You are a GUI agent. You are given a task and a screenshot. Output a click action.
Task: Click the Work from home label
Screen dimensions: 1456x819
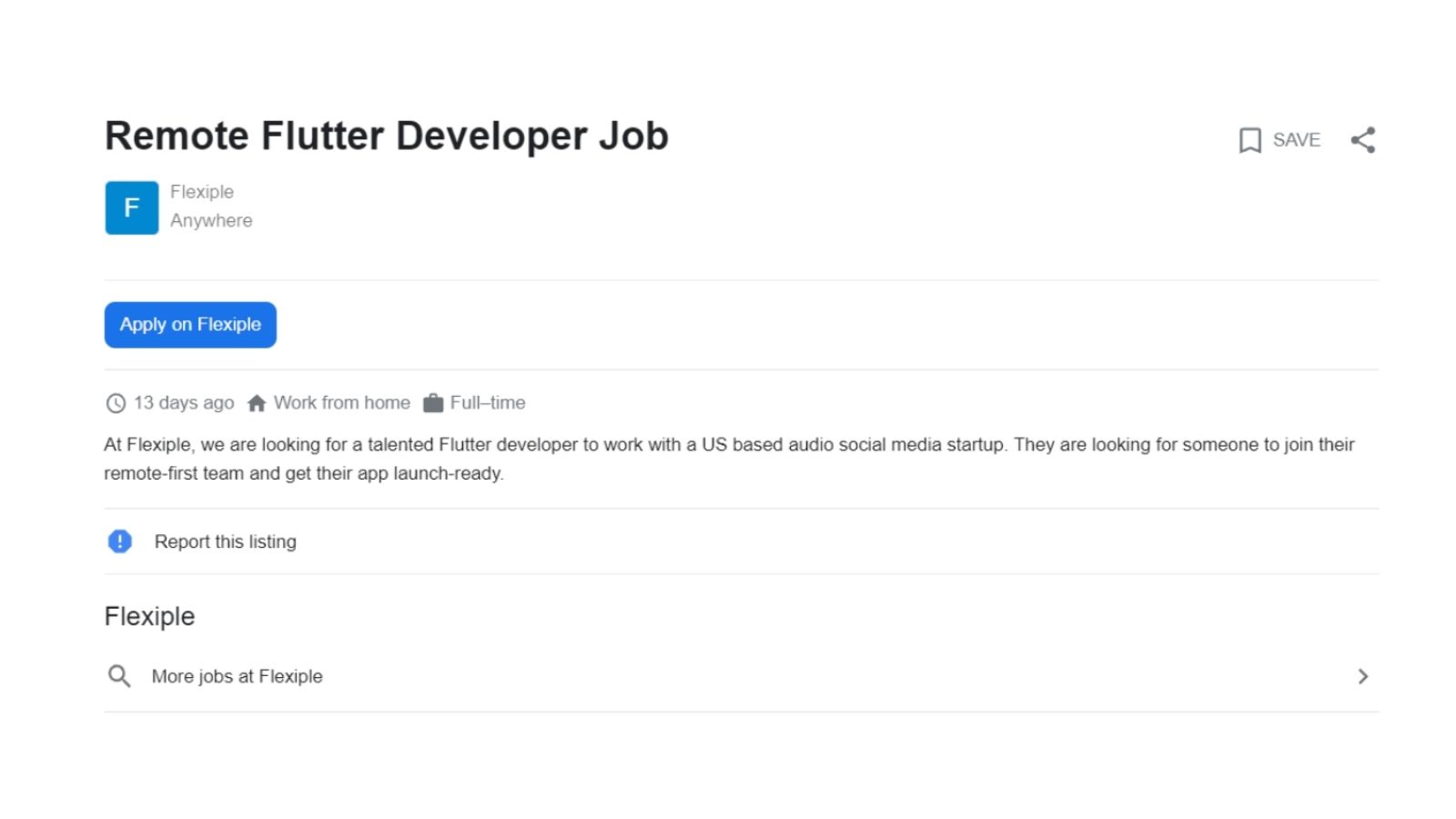click(x=342, y=403)
